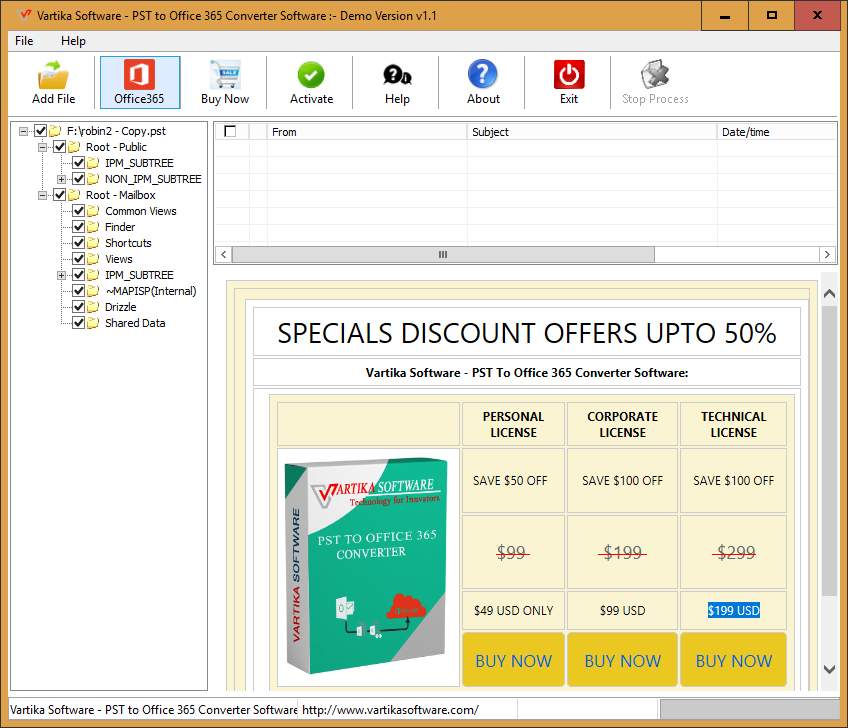Click folder icon beside Root - Public
Image resolution: width=848 pixels, height=728 pixels.
coord(74,147)
